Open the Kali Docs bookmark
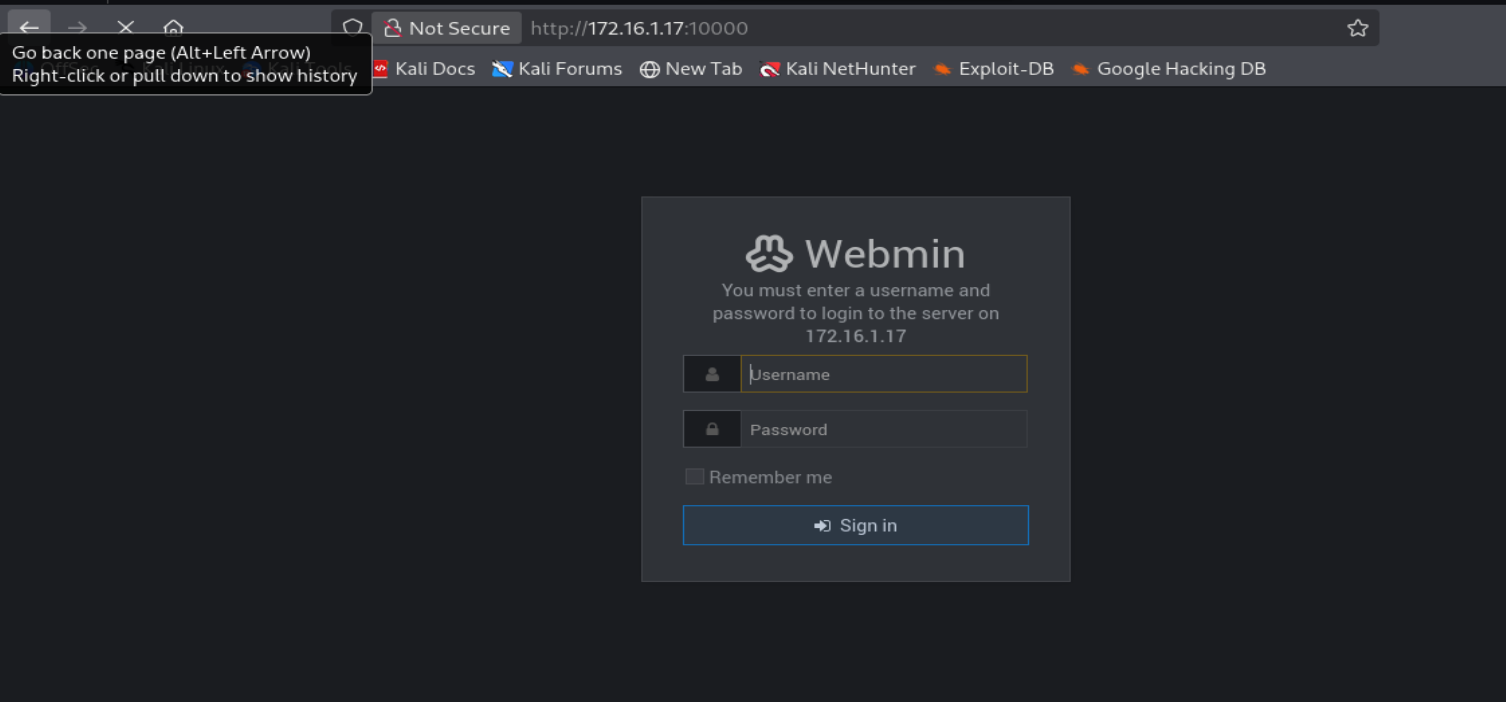Viewport: 1506px width, 702px height. click(423, 69)
